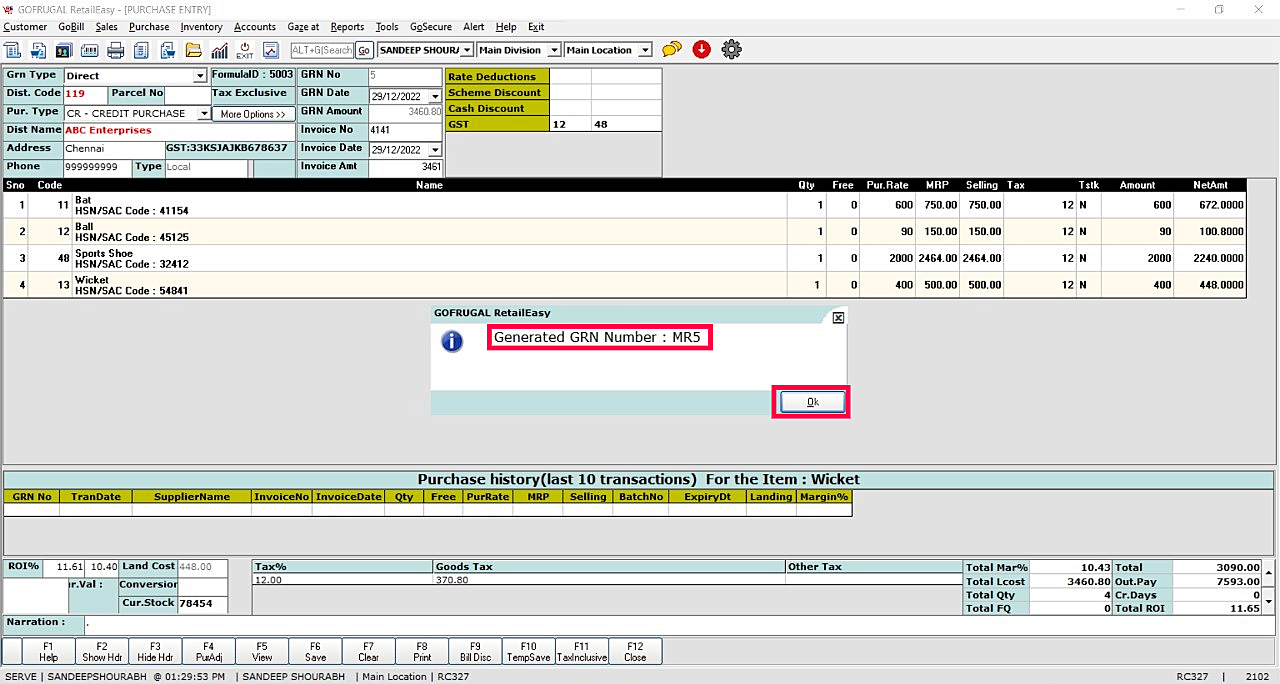Viewport: 1280px width, 684px height.
Task: Open the Pur. Type dropdown
Action: (x=204, y=114)
